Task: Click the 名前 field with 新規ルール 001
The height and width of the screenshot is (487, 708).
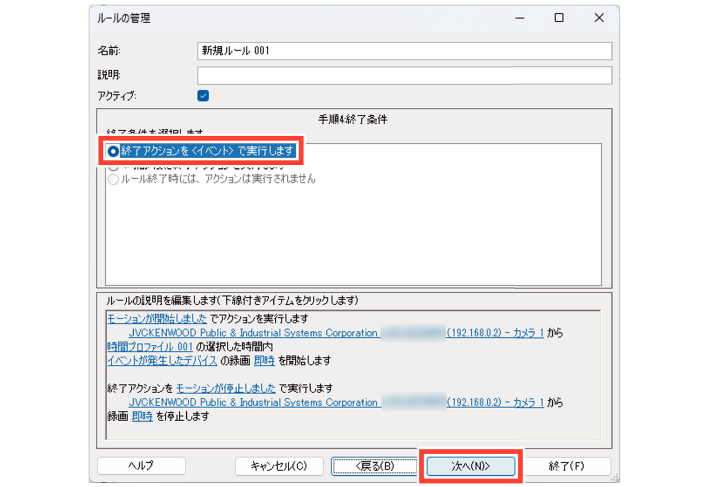Action: 404,51
